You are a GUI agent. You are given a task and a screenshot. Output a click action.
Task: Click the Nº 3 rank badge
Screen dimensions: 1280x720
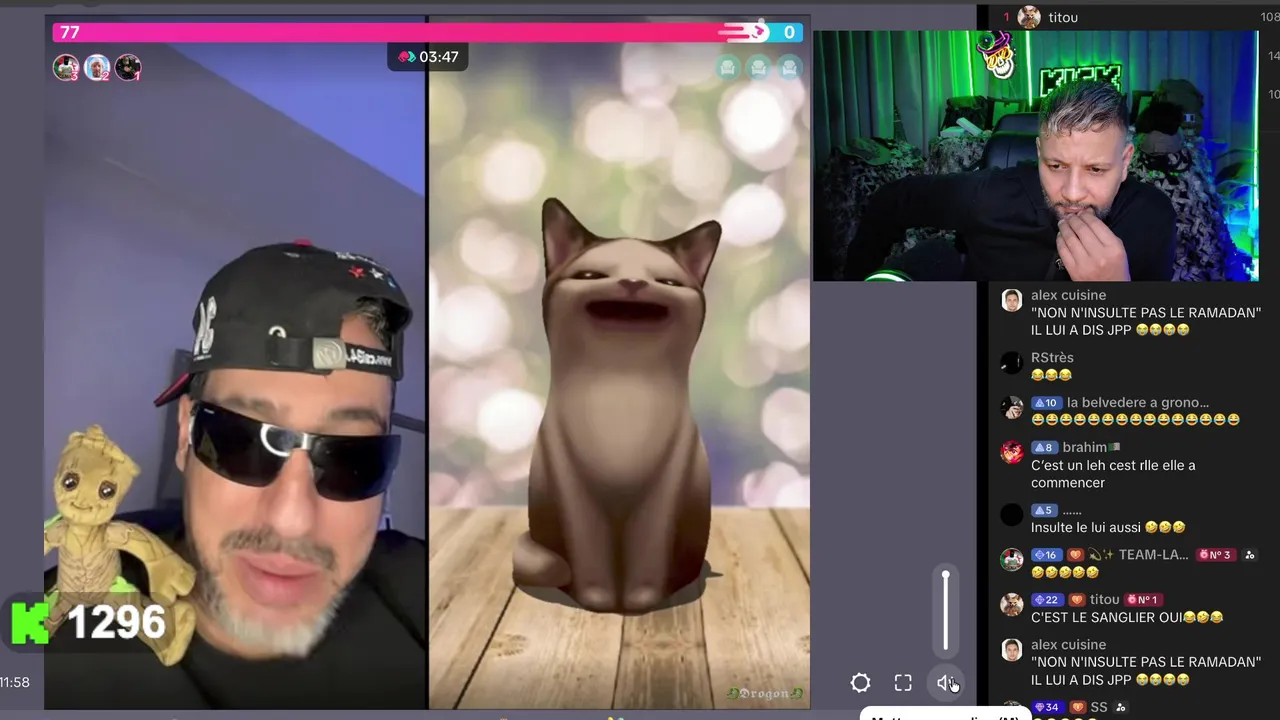1214,554
